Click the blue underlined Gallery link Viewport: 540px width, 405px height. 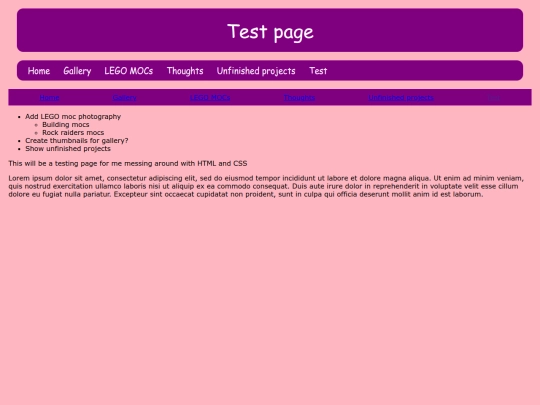pyautogui.click(x=124, y=97)
